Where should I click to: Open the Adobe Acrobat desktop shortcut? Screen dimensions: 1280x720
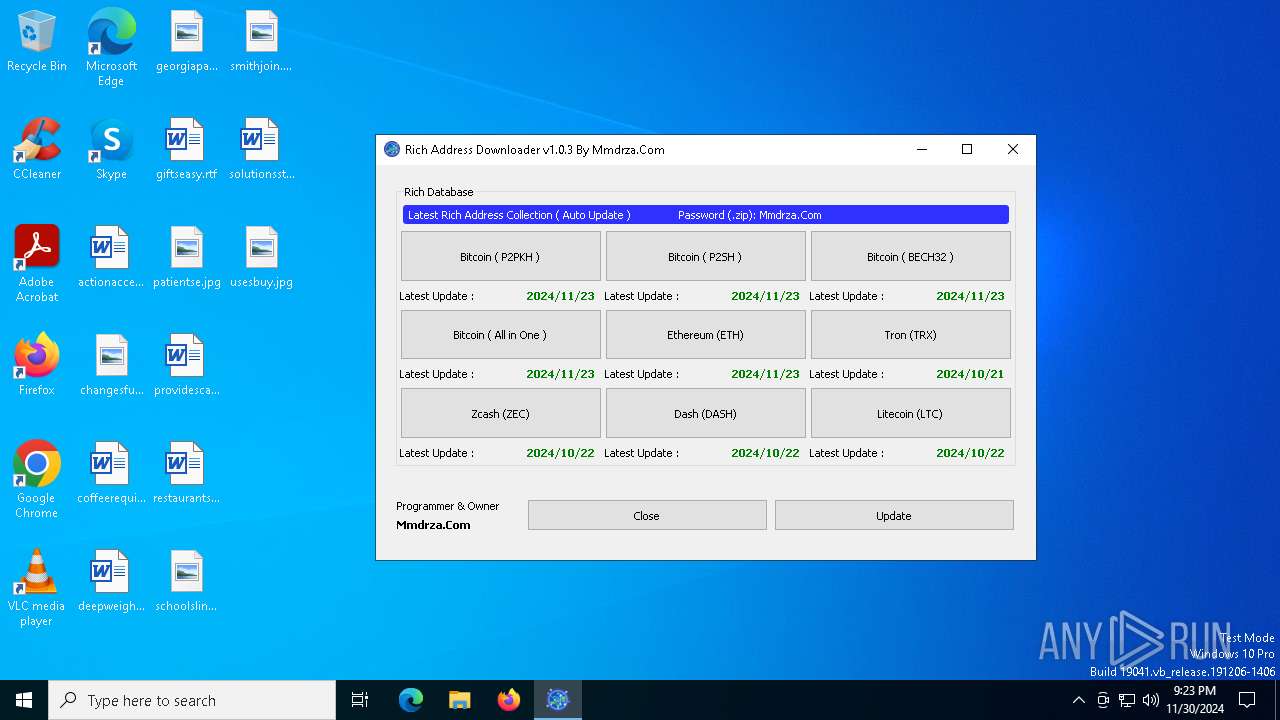(x=37, y=264)
